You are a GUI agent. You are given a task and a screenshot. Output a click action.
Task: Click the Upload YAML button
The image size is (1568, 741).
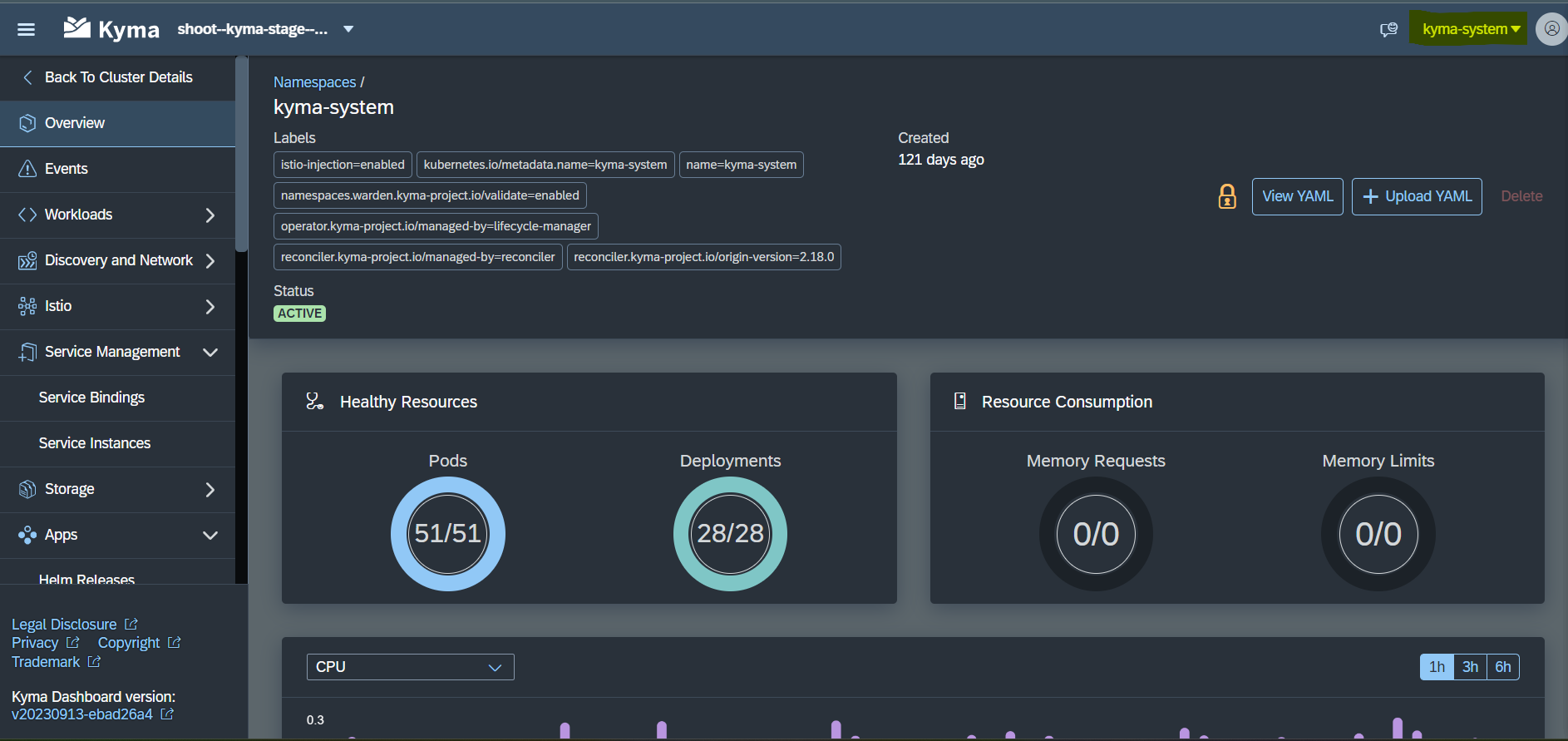click(1417, 196)
